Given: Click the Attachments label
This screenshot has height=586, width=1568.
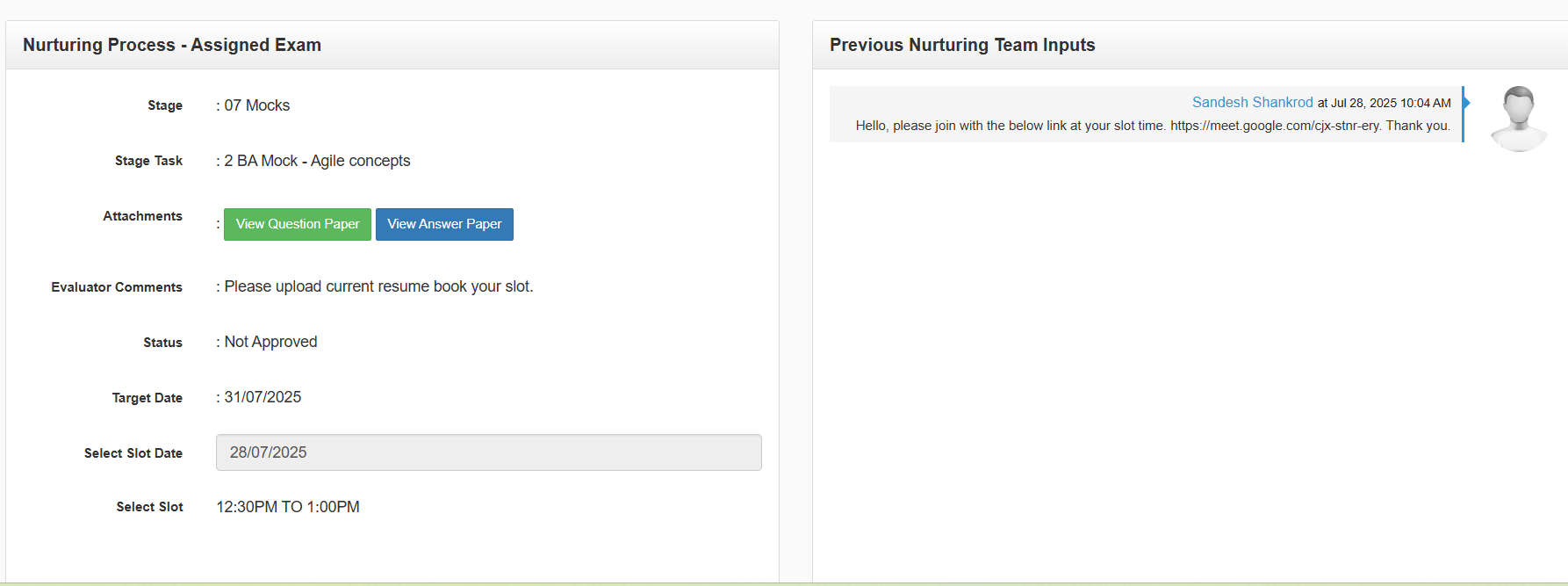Looking at the screenshot, I should [x=142, y=216].
